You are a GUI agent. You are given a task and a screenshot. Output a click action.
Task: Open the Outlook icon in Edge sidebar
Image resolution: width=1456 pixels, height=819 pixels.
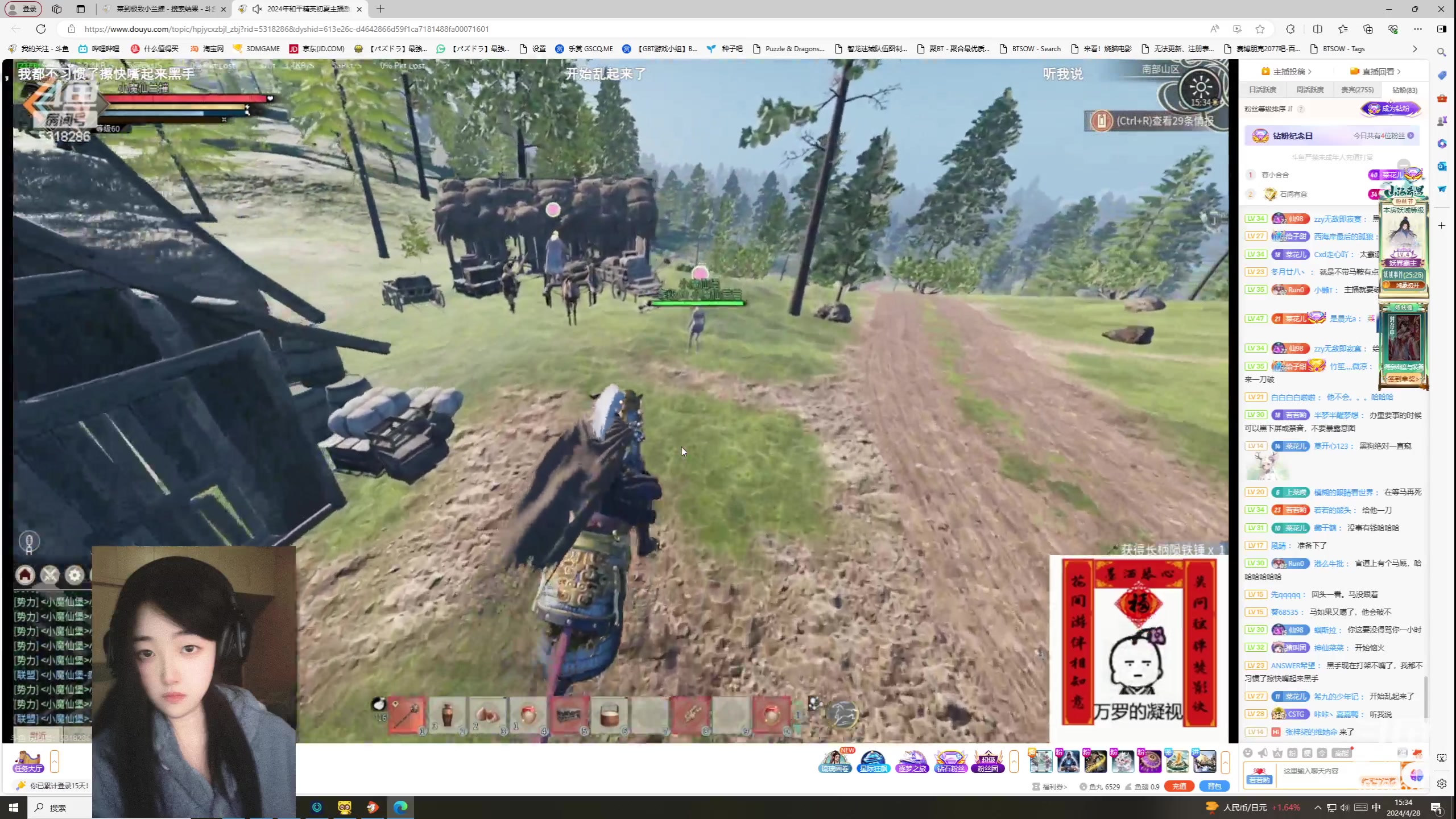tap(1442, 166)
